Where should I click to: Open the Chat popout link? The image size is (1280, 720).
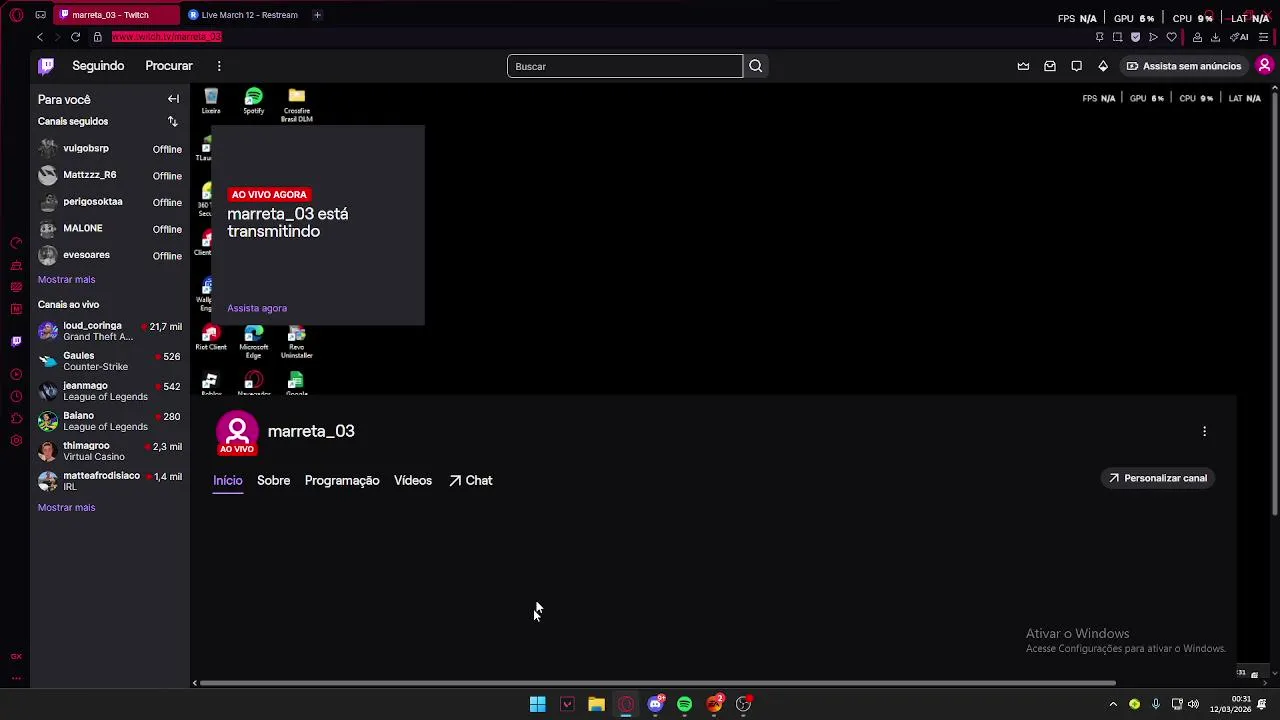click(x=470, y=481)
